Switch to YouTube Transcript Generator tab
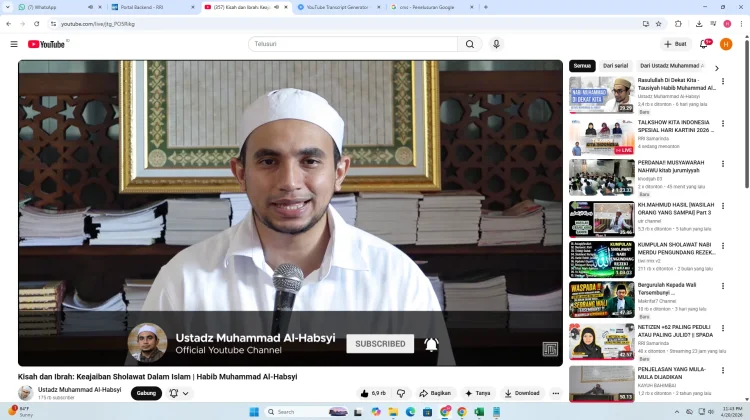 click(338, 7)
